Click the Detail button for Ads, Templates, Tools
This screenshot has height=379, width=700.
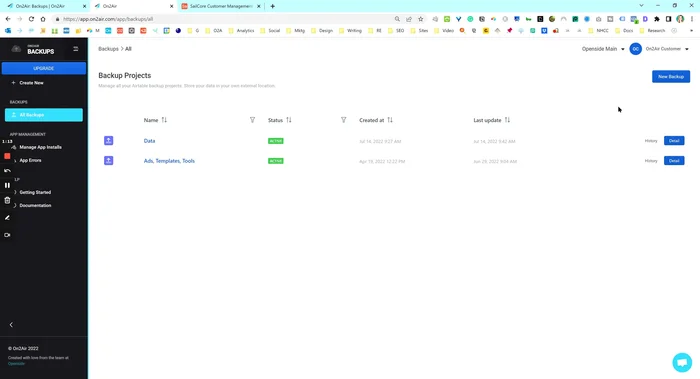674,161
